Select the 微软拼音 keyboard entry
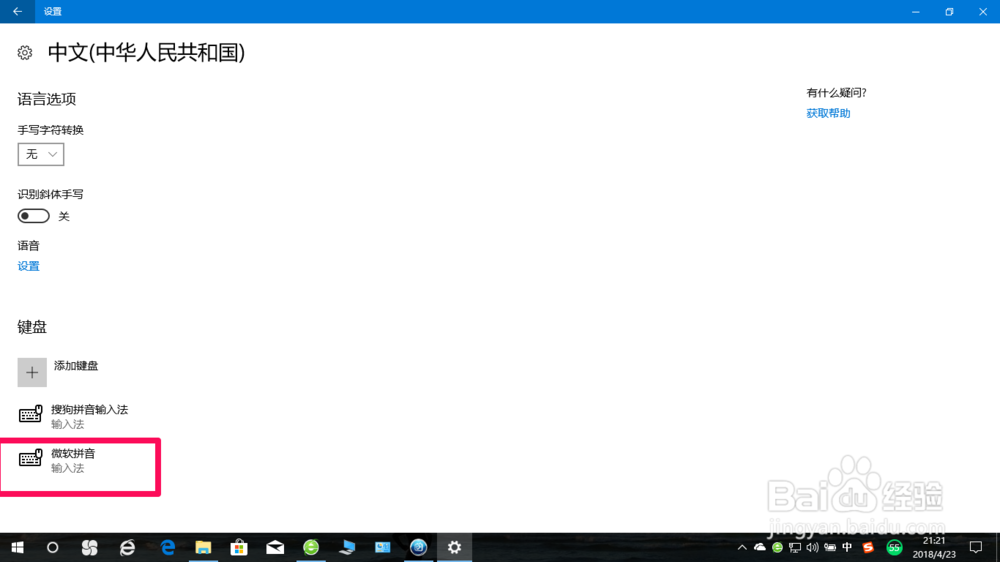This screenshot has width=1000, height=562. [x=80, y=460]
